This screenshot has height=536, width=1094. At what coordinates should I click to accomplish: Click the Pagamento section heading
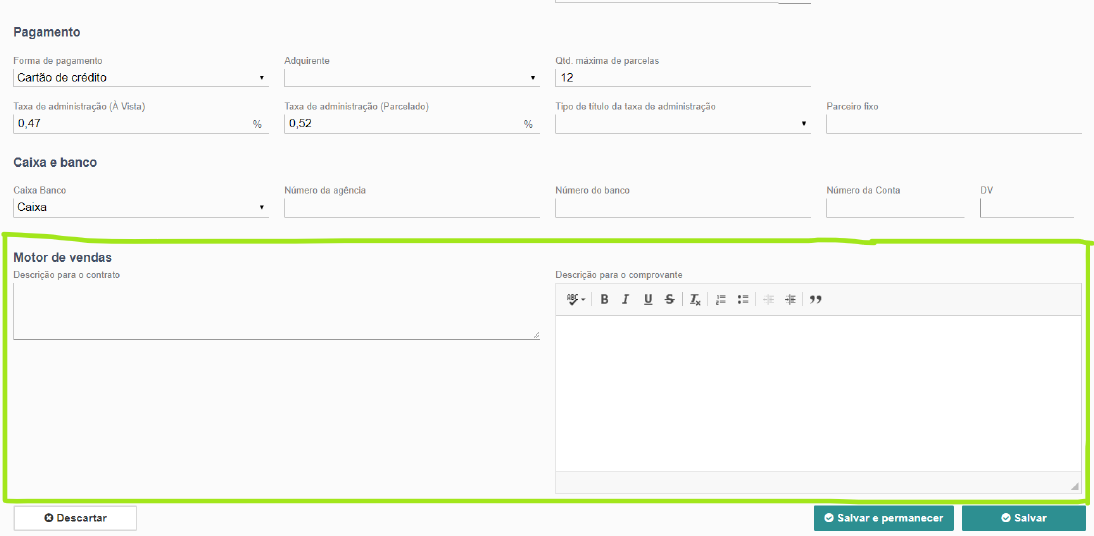47,32
